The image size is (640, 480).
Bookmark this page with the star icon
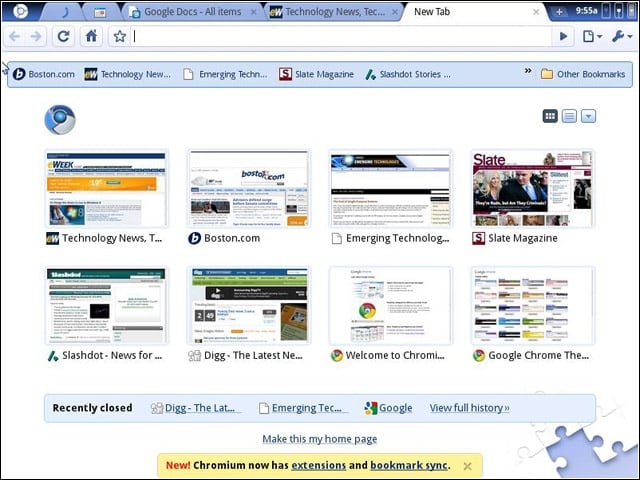tap(120, 36)
